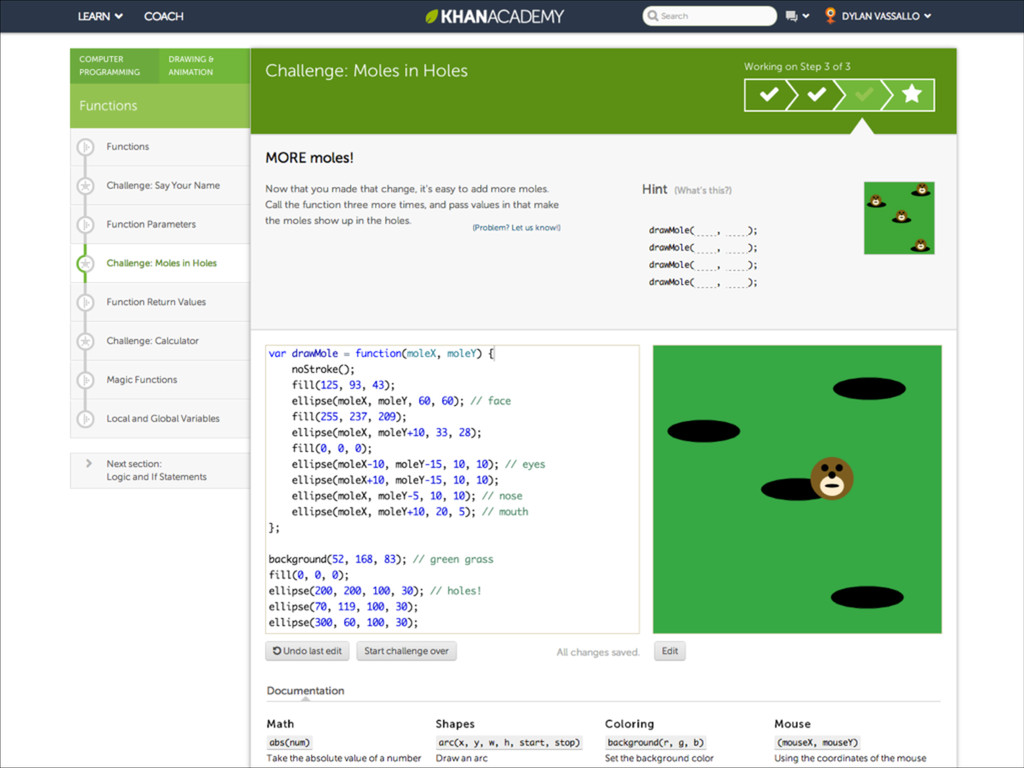Click the star icon beside Say Your Name
The width and height of the screenshot is (1024, 768).
point(85,186)
